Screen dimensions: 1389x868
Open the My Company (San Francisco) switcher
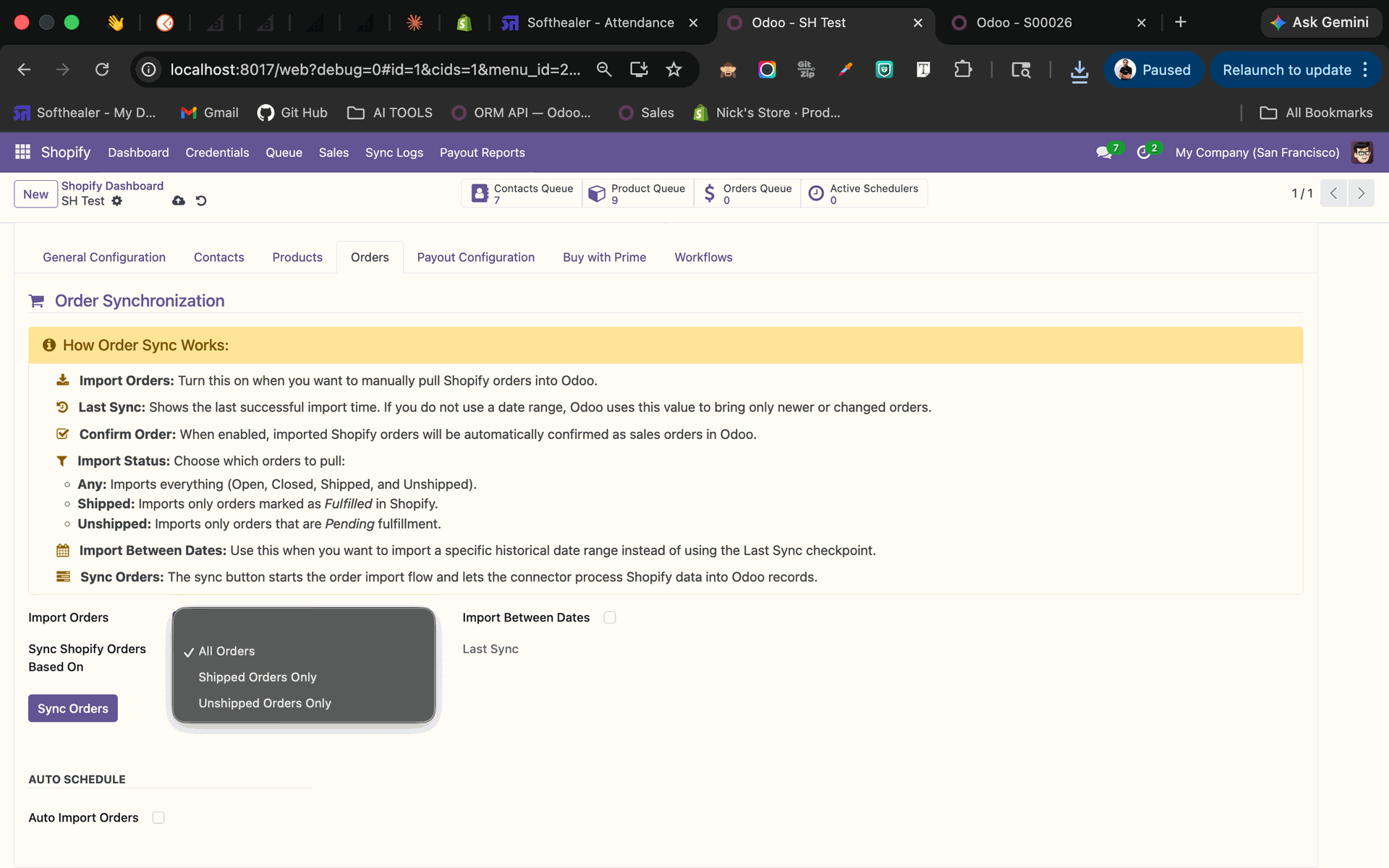pos(1257,153)
